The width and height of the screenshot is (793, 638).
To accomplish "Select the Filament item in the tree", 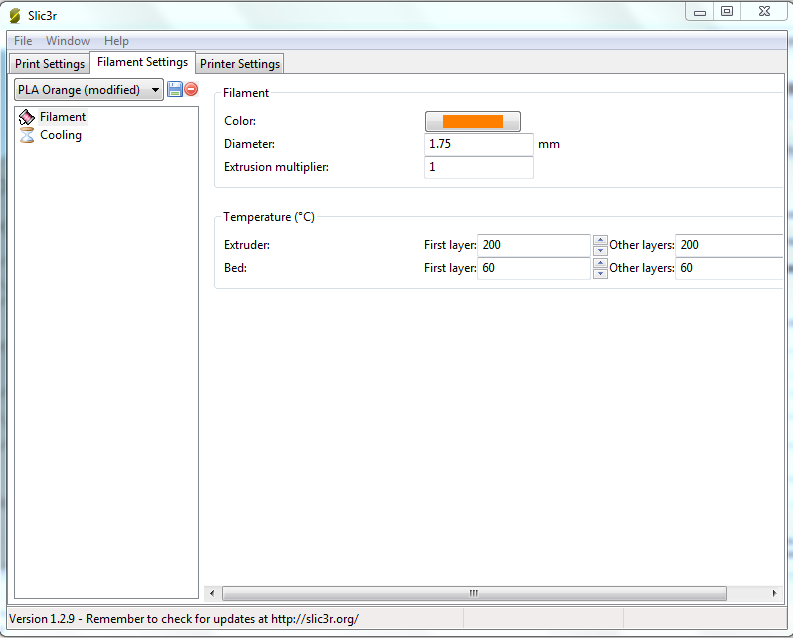I will click(x=63, y=117).
